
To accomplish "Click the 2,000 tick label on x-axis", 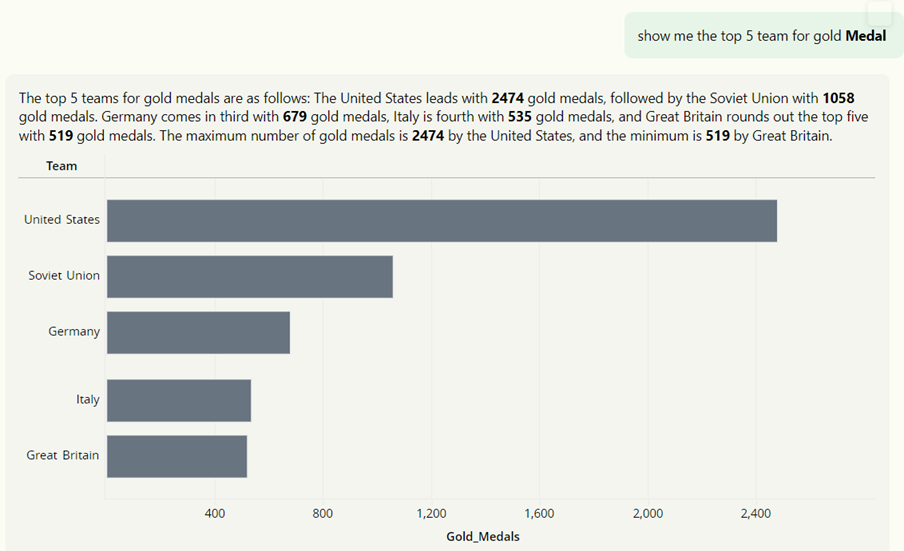I will pos(647,514).
